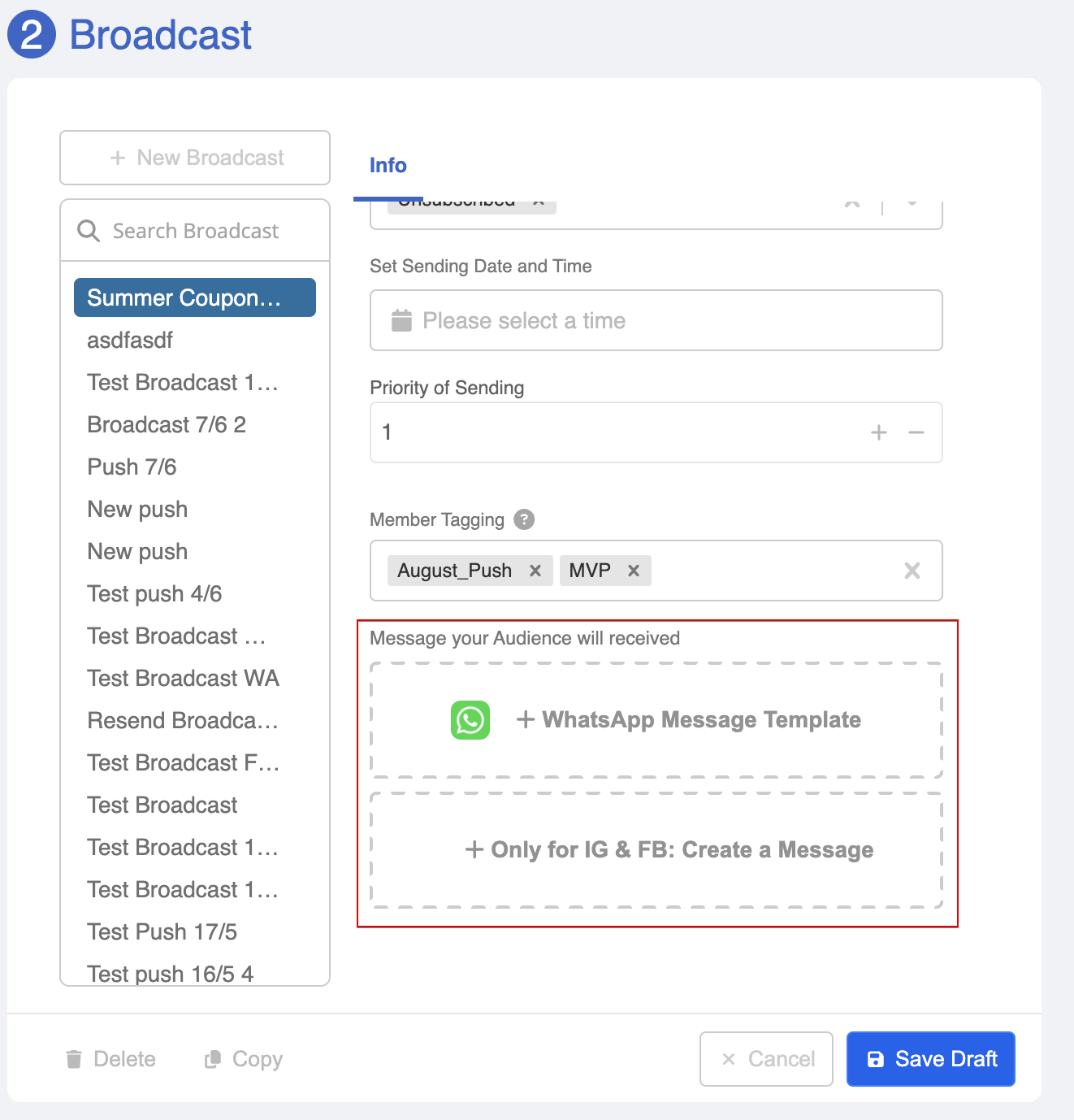
Task: Cancel broadcast editing
Action: (x=766, y=1059)
